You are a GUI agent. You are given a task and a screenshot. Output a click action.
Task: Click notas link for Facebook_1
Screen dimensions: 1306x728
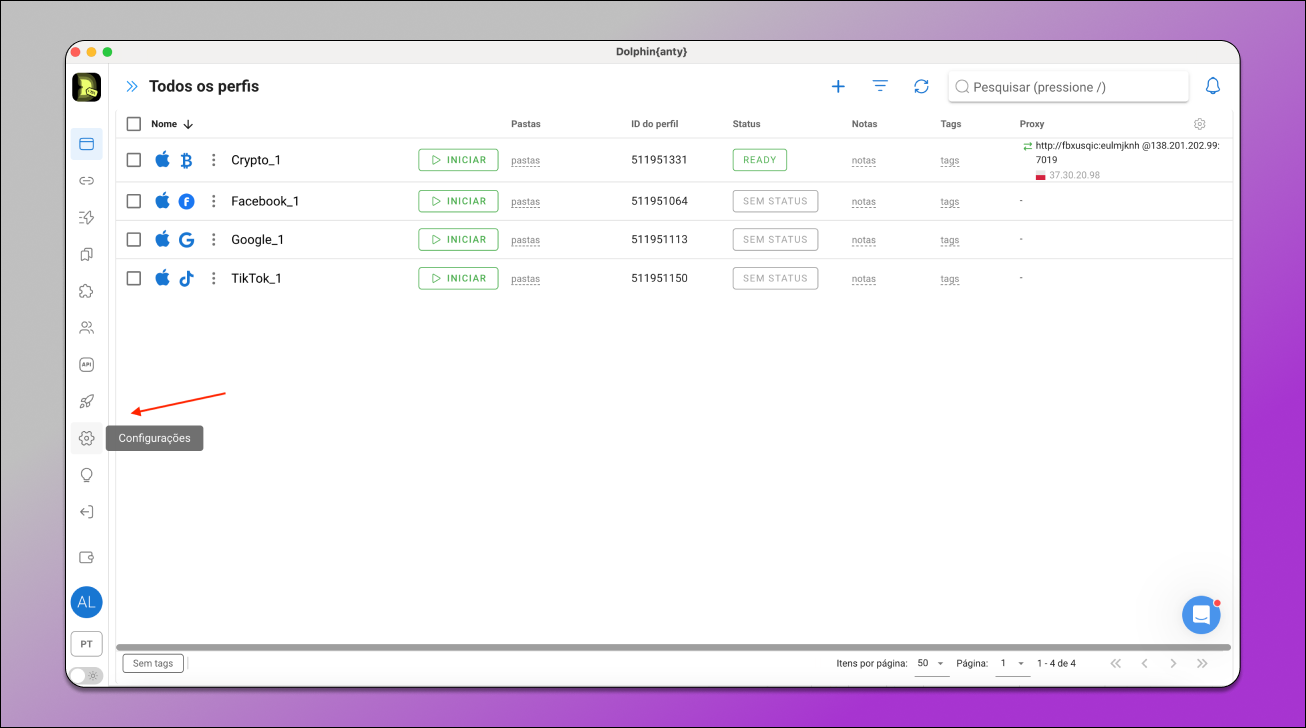tap(864, 202)
